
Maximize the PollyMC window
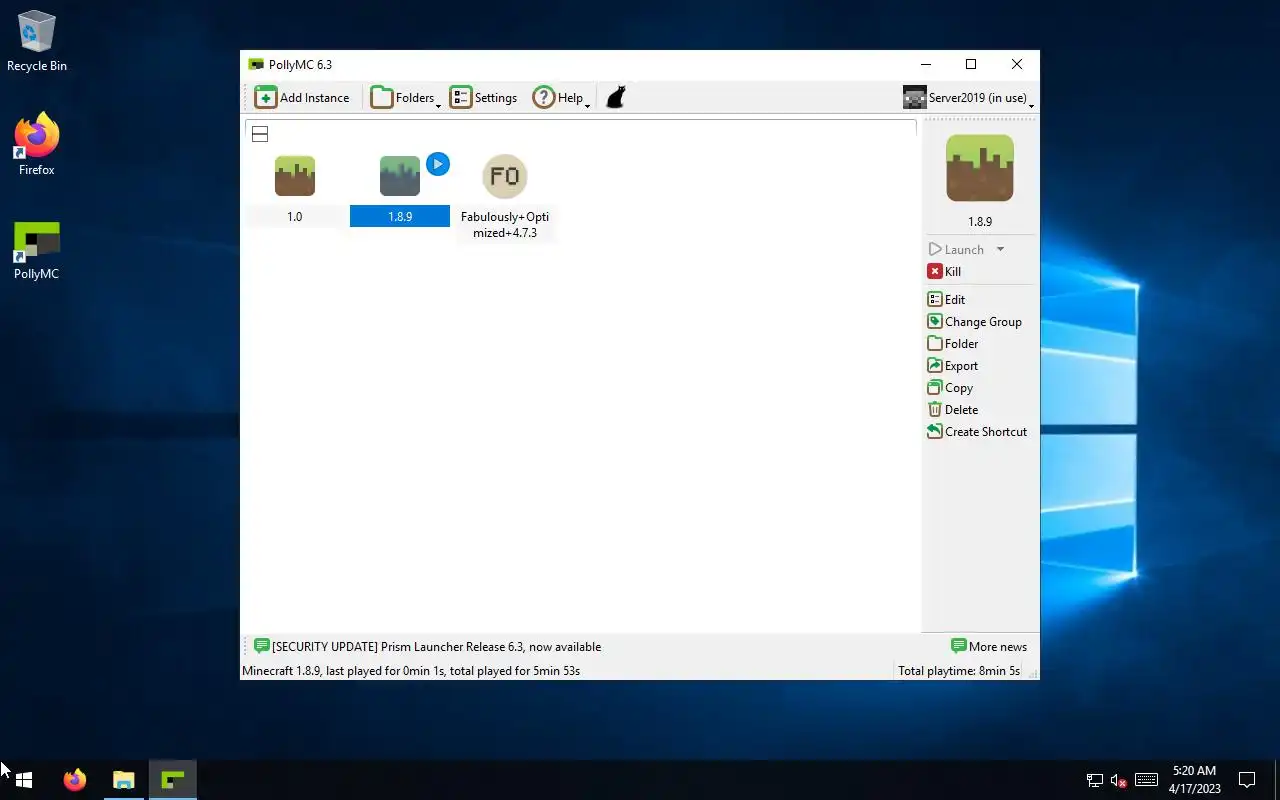point(970,64)
